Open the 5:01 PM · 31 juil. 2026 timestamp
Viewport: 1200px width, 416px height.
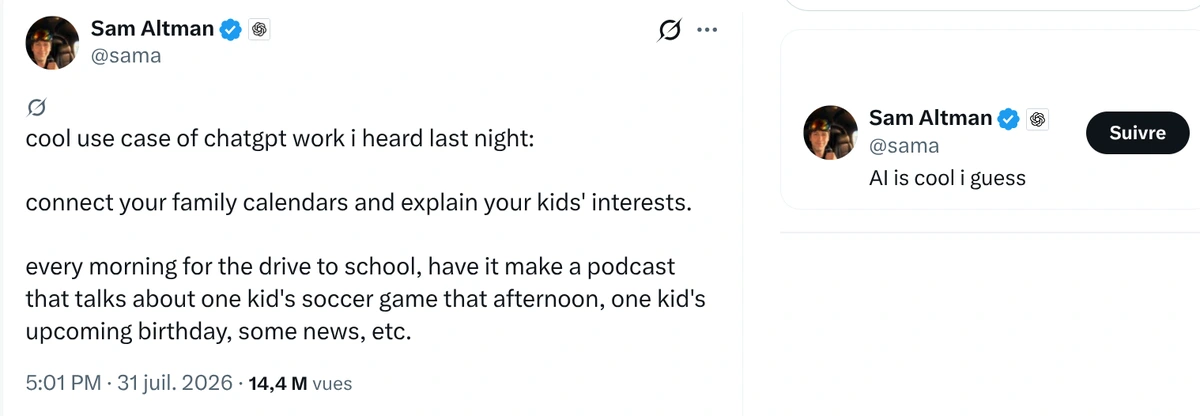click(130, 383)
